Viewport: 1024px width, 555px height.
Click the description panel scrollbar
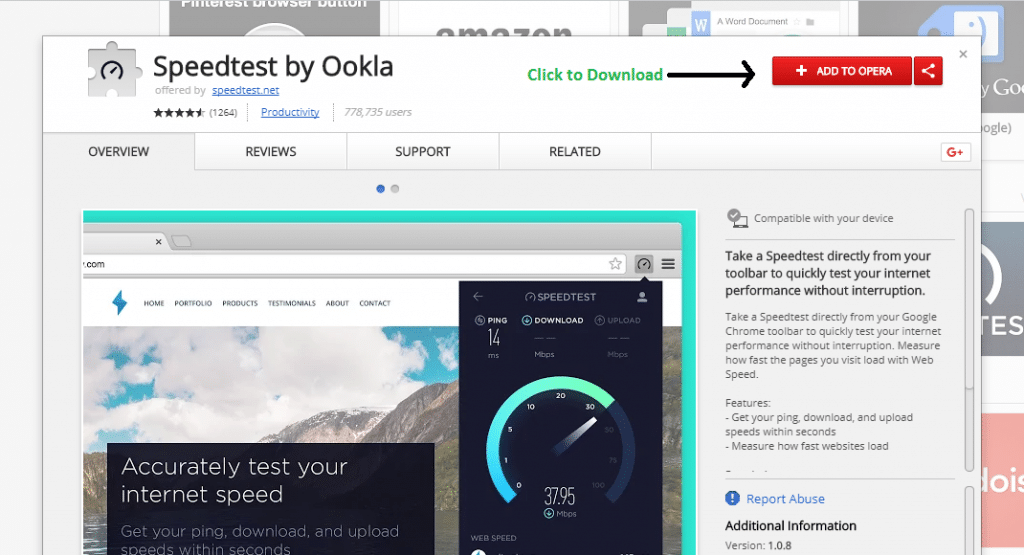pos(969,340)
